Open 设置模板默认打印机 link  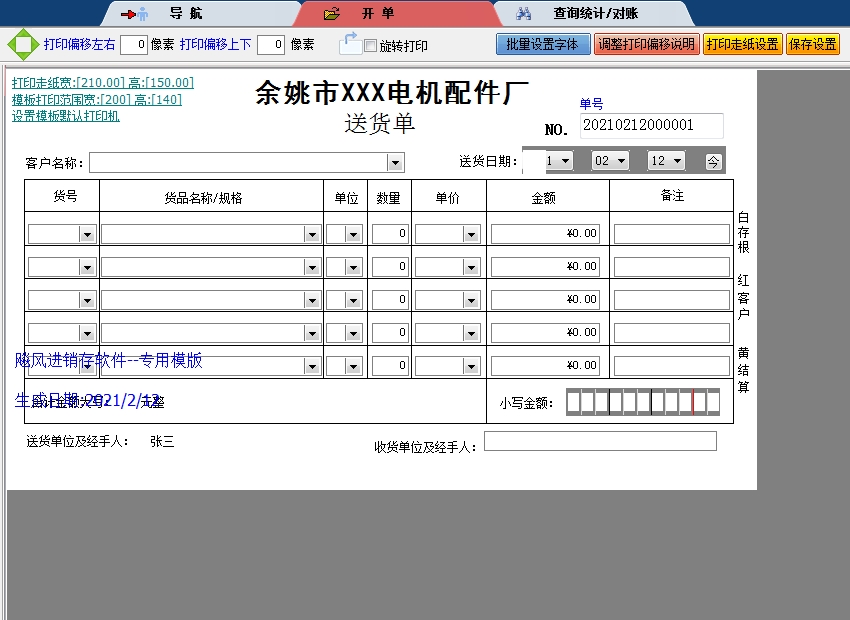pyautogui.click(x=64, y=114)
